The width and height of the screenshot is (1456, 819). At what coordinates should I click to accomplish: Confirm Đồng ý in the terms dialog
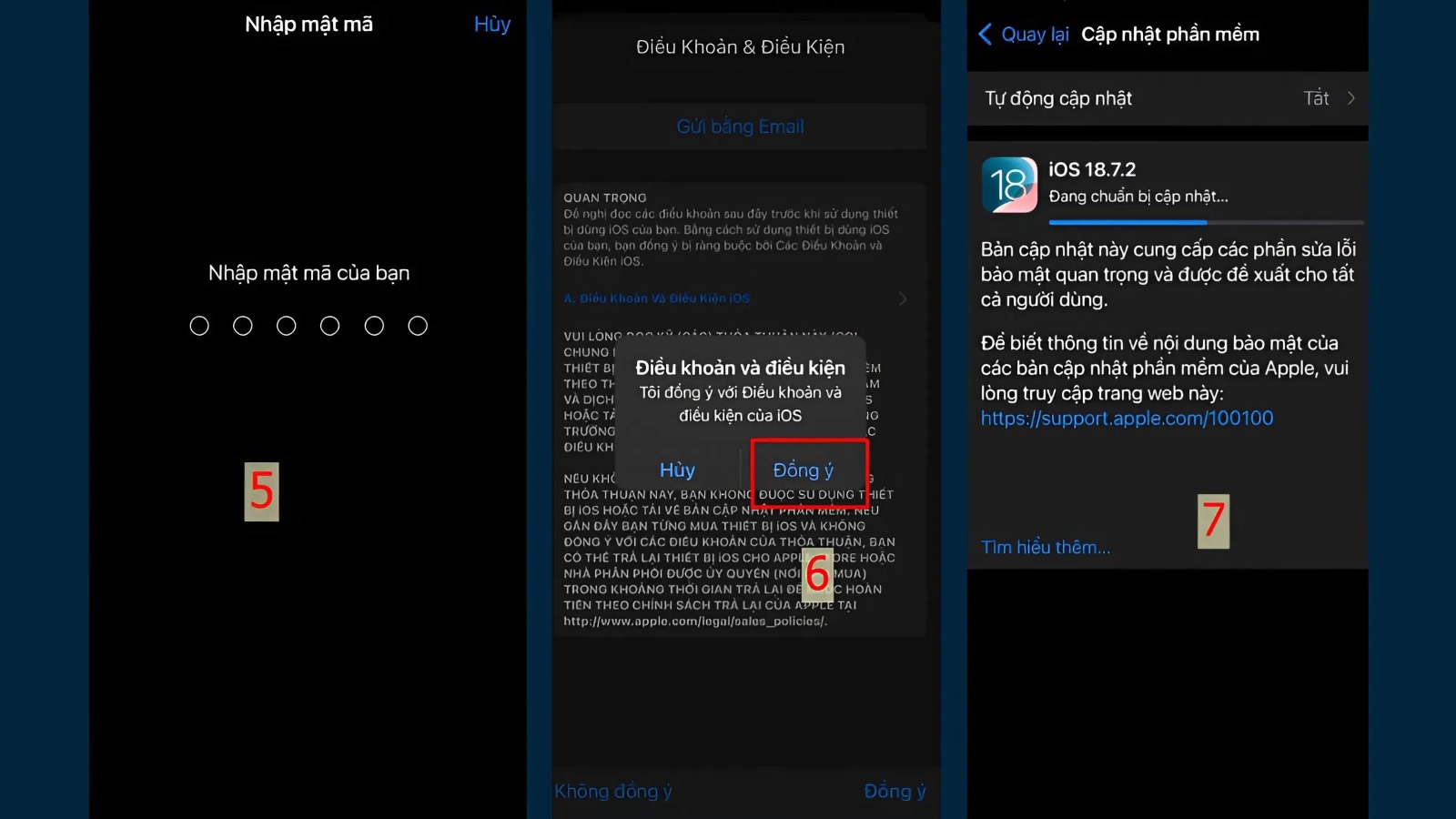click(x=804, y=470)
